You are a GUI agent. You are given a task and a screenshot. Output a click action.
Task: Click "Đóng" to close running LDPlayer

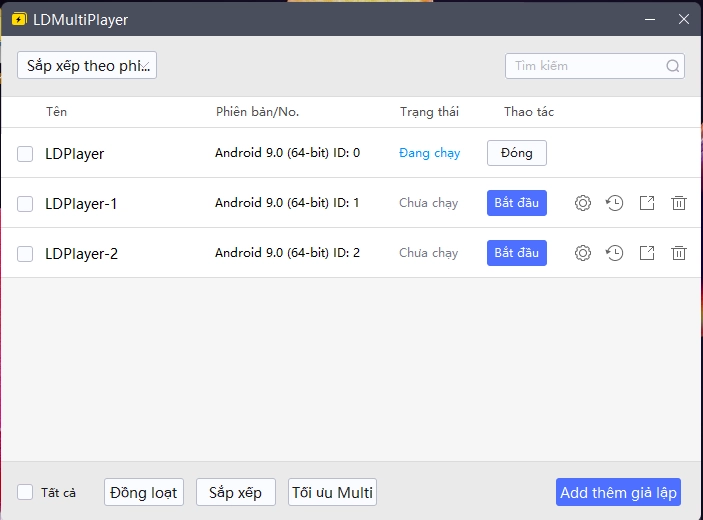[x=517, y=153]
